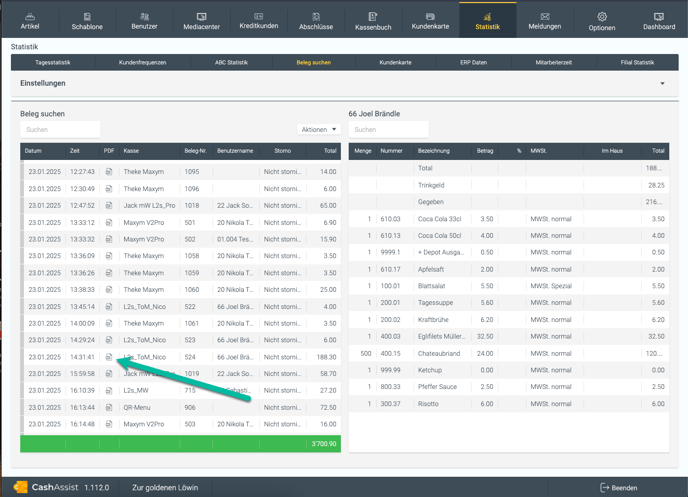Click the Tagessuppe item row
This screenshot has width=688, height=497.
pyautogui.click(x=509, y=303)
